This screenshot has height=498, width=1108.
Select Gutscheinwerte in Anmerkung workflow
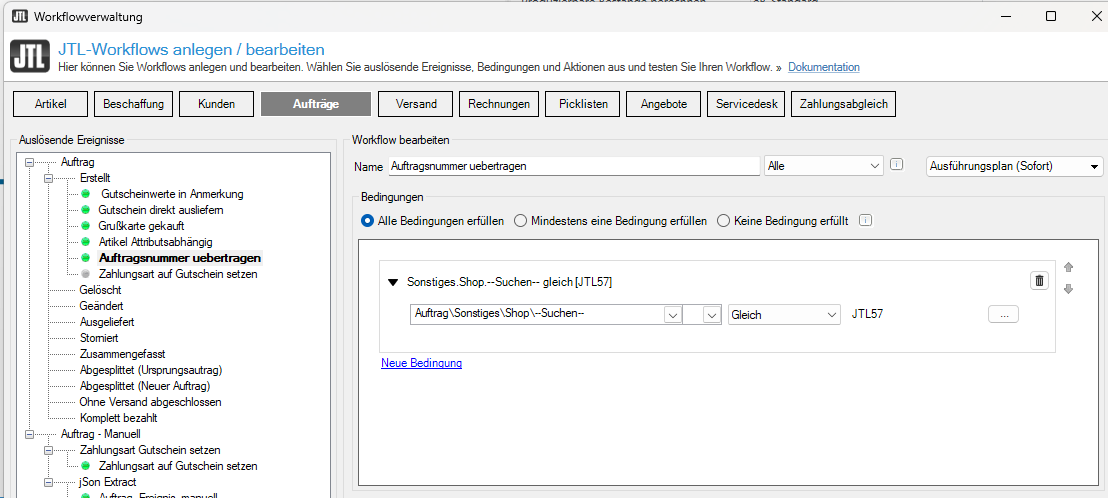(x=172, y=194)
